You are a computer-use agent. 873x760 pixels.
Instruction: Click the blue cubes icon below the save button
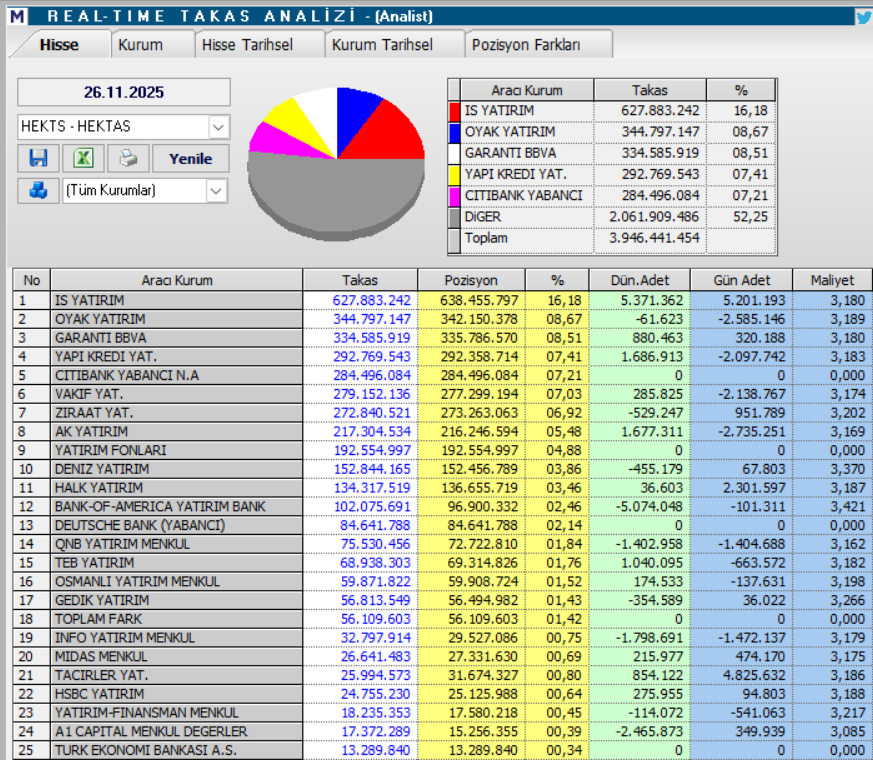pyautogui.click(x=38, y=191)
